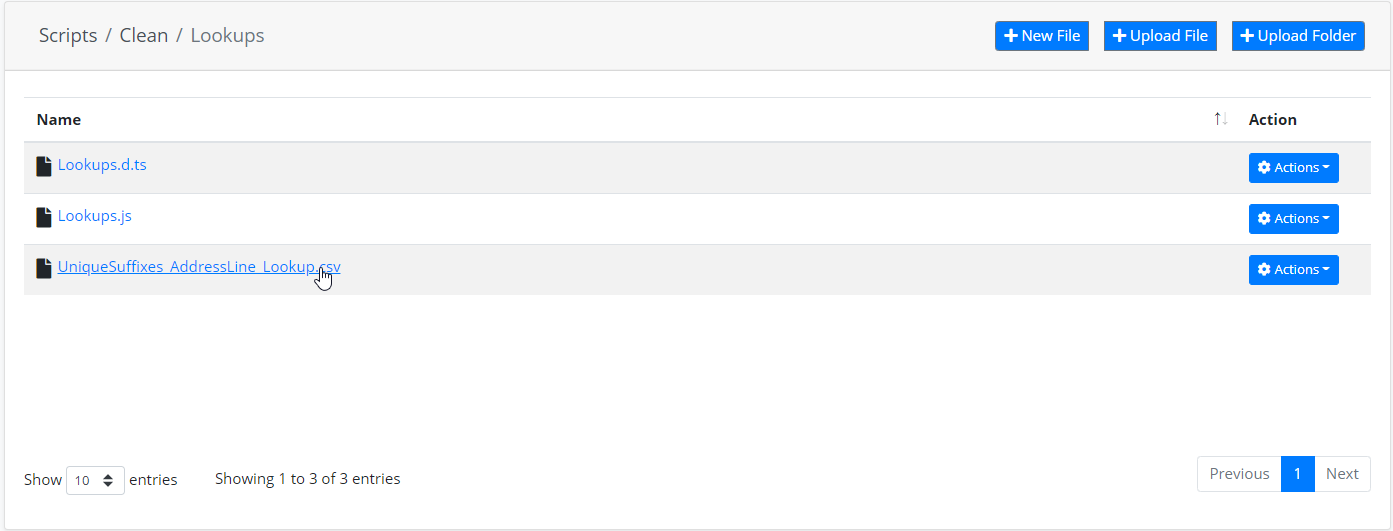Click the gear icon in Lookups.js Actions button
This screenshot has width=1393, height=531.
click(1264, 219)
